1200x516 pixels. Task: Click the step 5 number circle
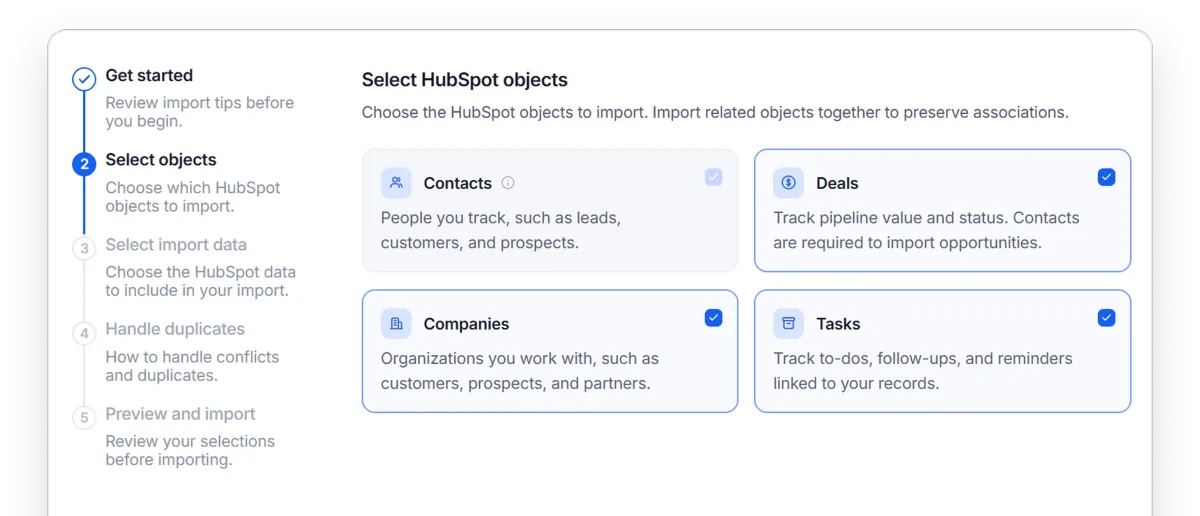[x=84, y=418]
